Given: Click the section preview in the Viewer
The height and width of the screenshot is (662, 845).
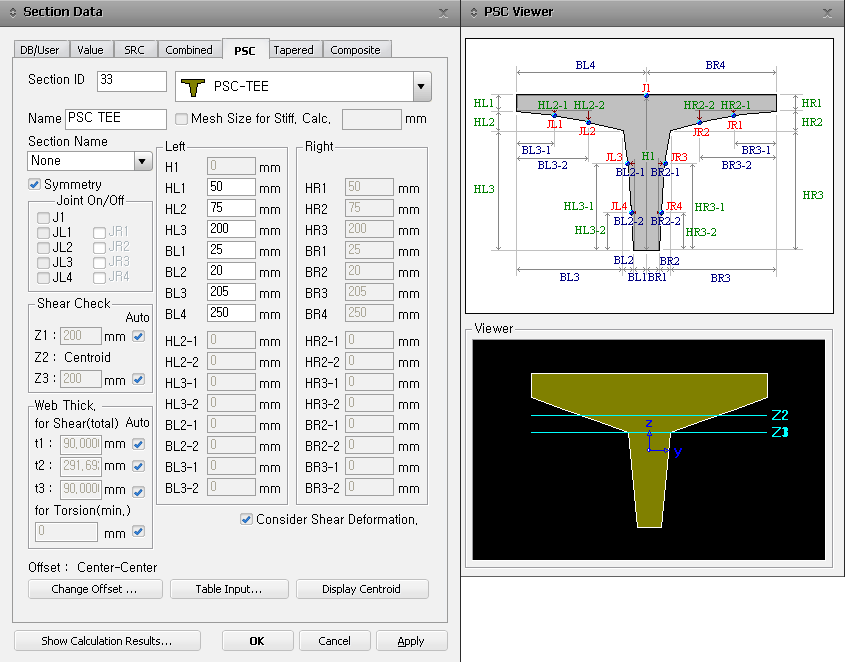Looking at the screenshot, I should pyautogui.click(x=649, y=450).
